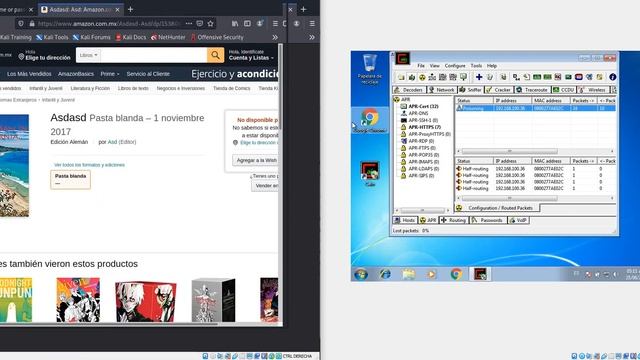
Task: Show more bookmarks with the chevron overflow
Action: 275,37
